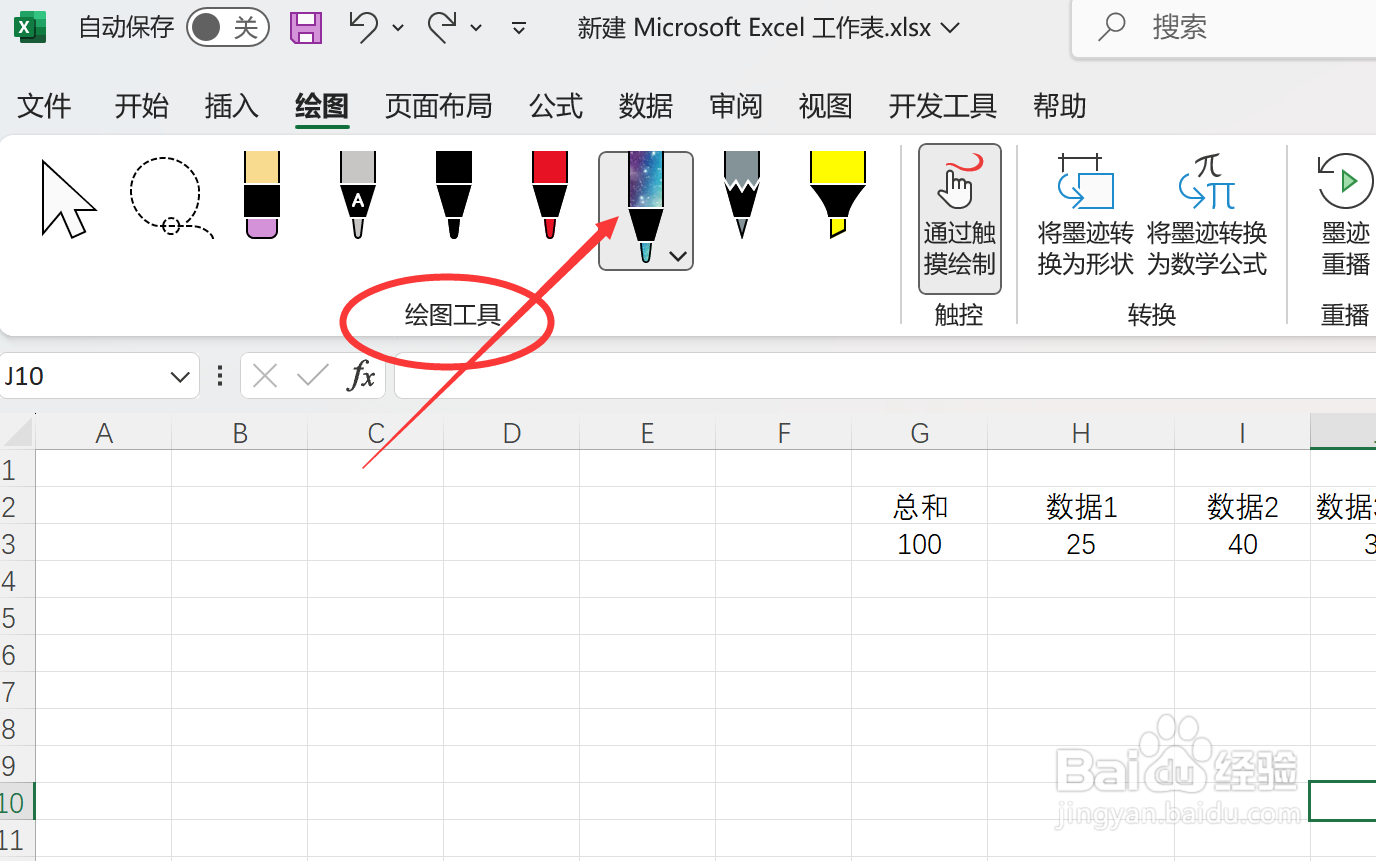Switch to the 开始 ribbon tab
This screenshot has height=861, width=1376.
[x=141, y=106]
